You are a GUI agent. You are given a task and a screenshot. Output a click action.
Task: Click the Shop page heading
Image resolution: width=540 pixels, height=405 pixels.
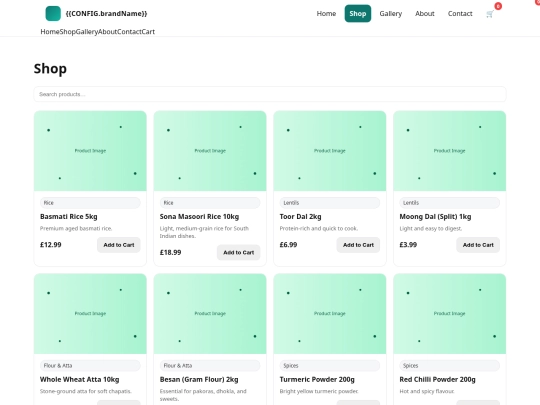(50, 69)
